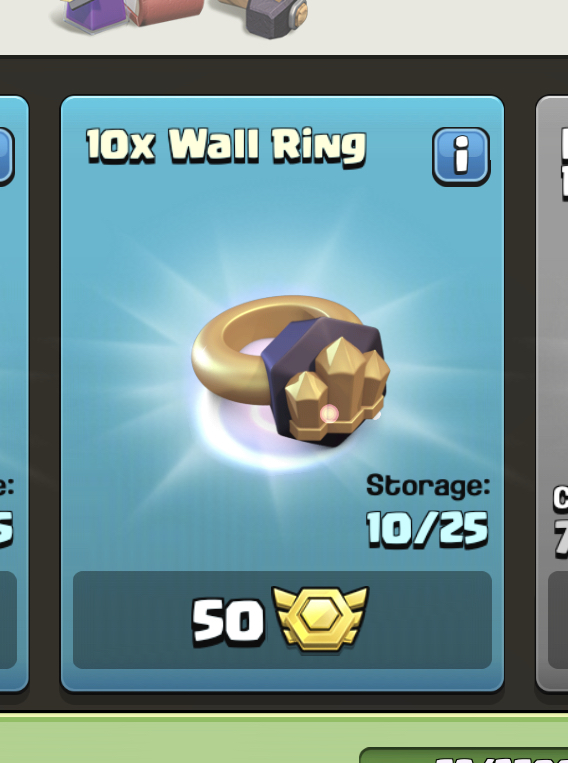The image size is (568, 763).
Task: Tap the gray card's price bar on right
Action: click(558, 619)
